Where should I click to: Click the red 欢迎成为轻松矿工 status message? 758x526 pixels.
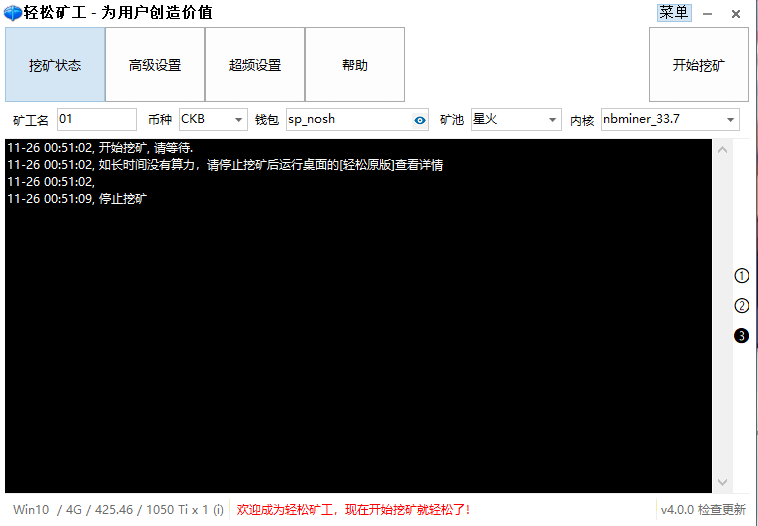pyautogui.click(x=353, y=510)
